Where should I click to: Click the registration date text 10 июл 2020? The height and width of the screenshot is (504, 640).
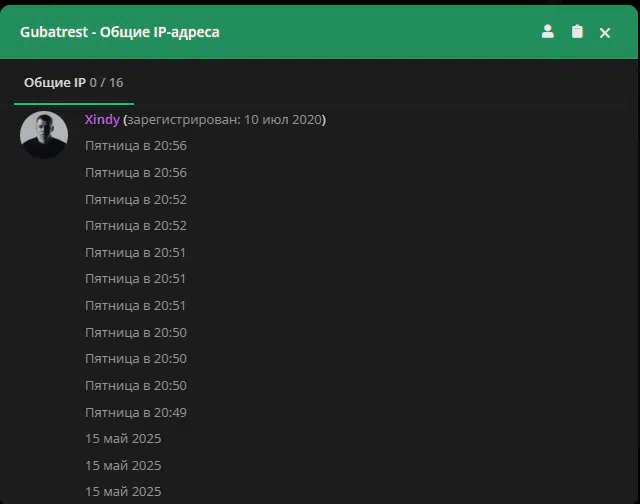click(284, 120)
